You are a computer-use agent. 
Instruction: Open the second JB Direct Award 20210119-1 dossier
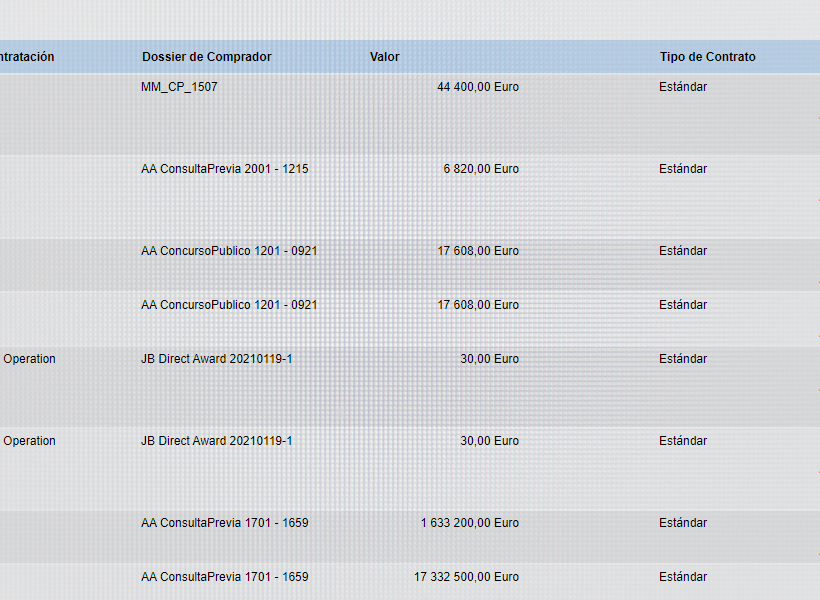[216, 441]
